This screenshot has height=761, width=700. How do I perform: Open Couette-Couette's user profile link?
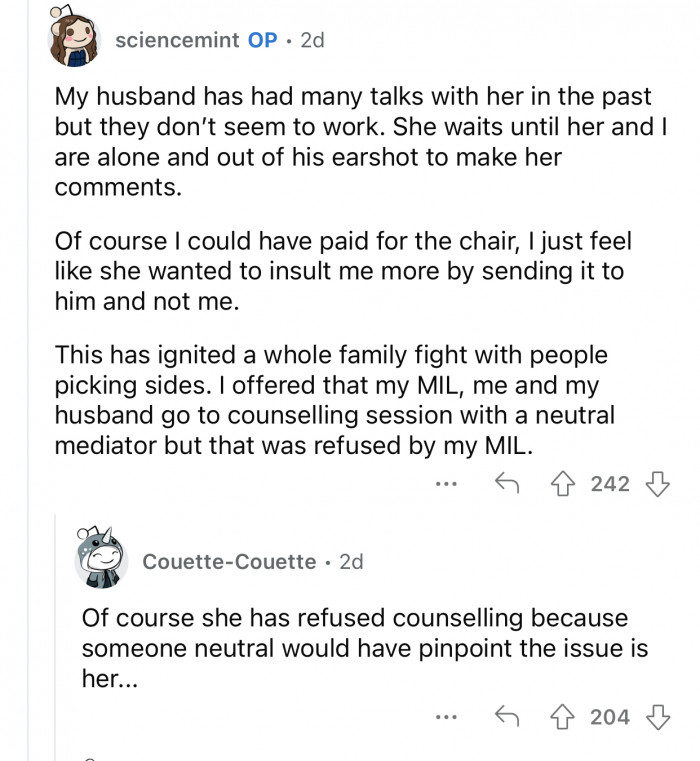229,562
